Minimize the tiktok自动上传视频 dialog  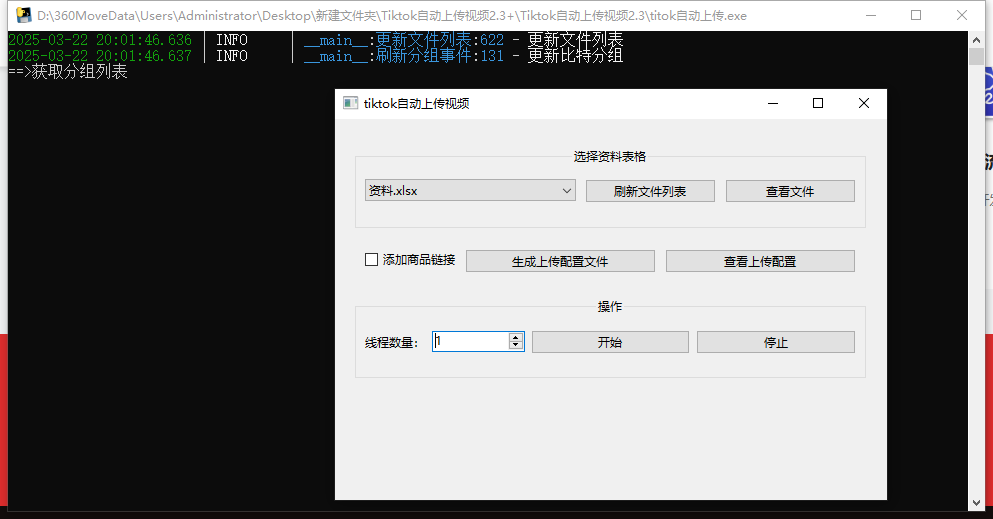[x=772, y=103]
